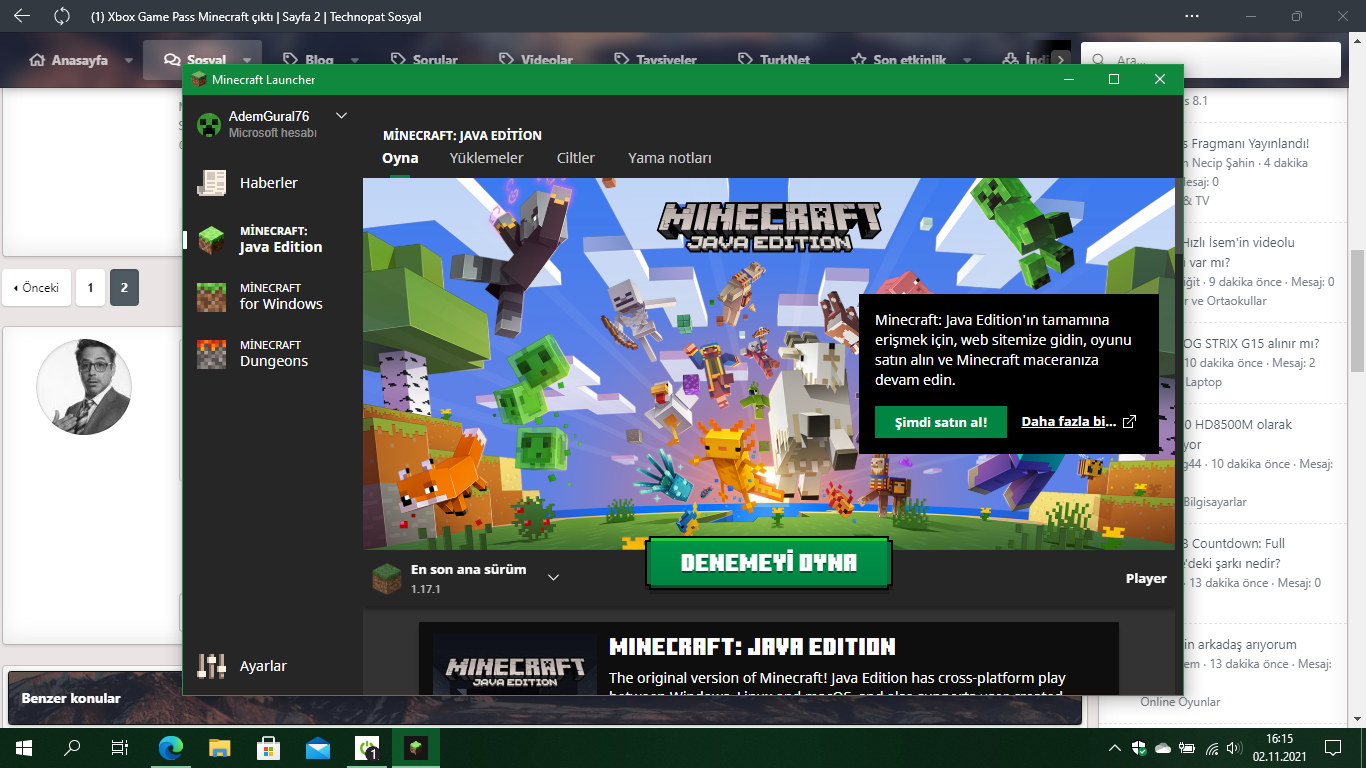Open Son etkinlik in the Technopat navigation
This screenshot has height=768, width=1366.
point(898,60)
